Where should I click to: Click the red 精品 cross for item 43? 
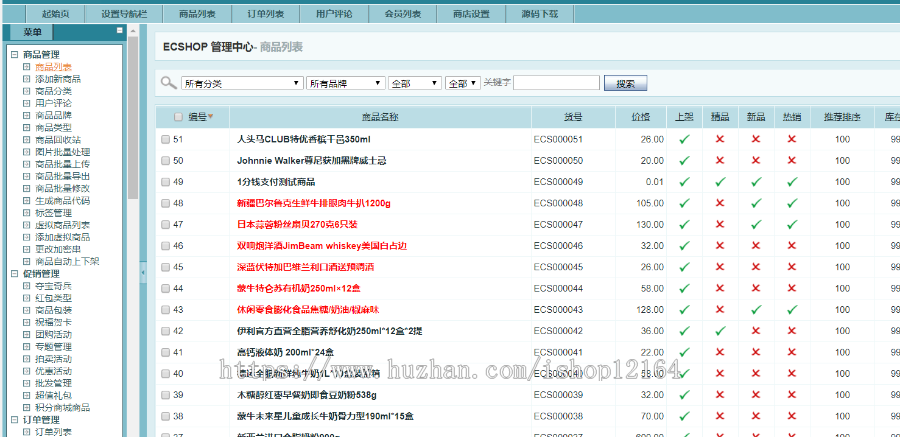[x=720, y=310]
